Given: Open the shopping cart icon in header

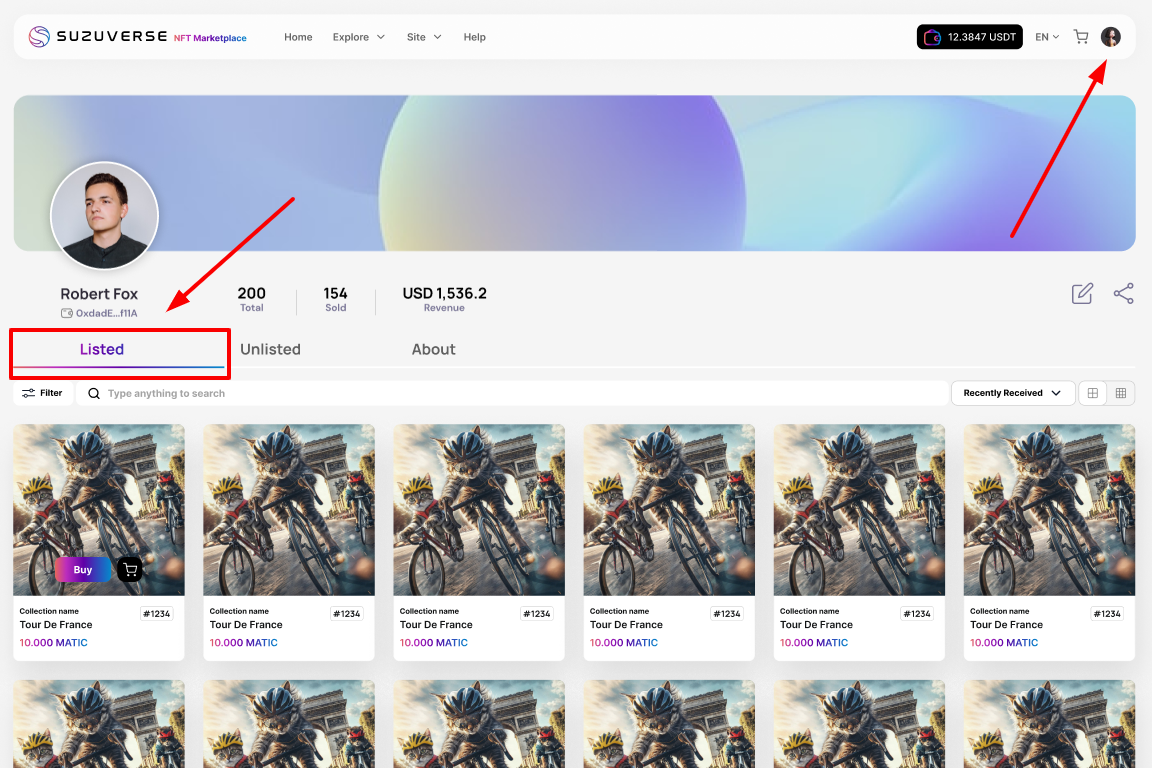Looking at the screenshot, I should click(1081, 37).
